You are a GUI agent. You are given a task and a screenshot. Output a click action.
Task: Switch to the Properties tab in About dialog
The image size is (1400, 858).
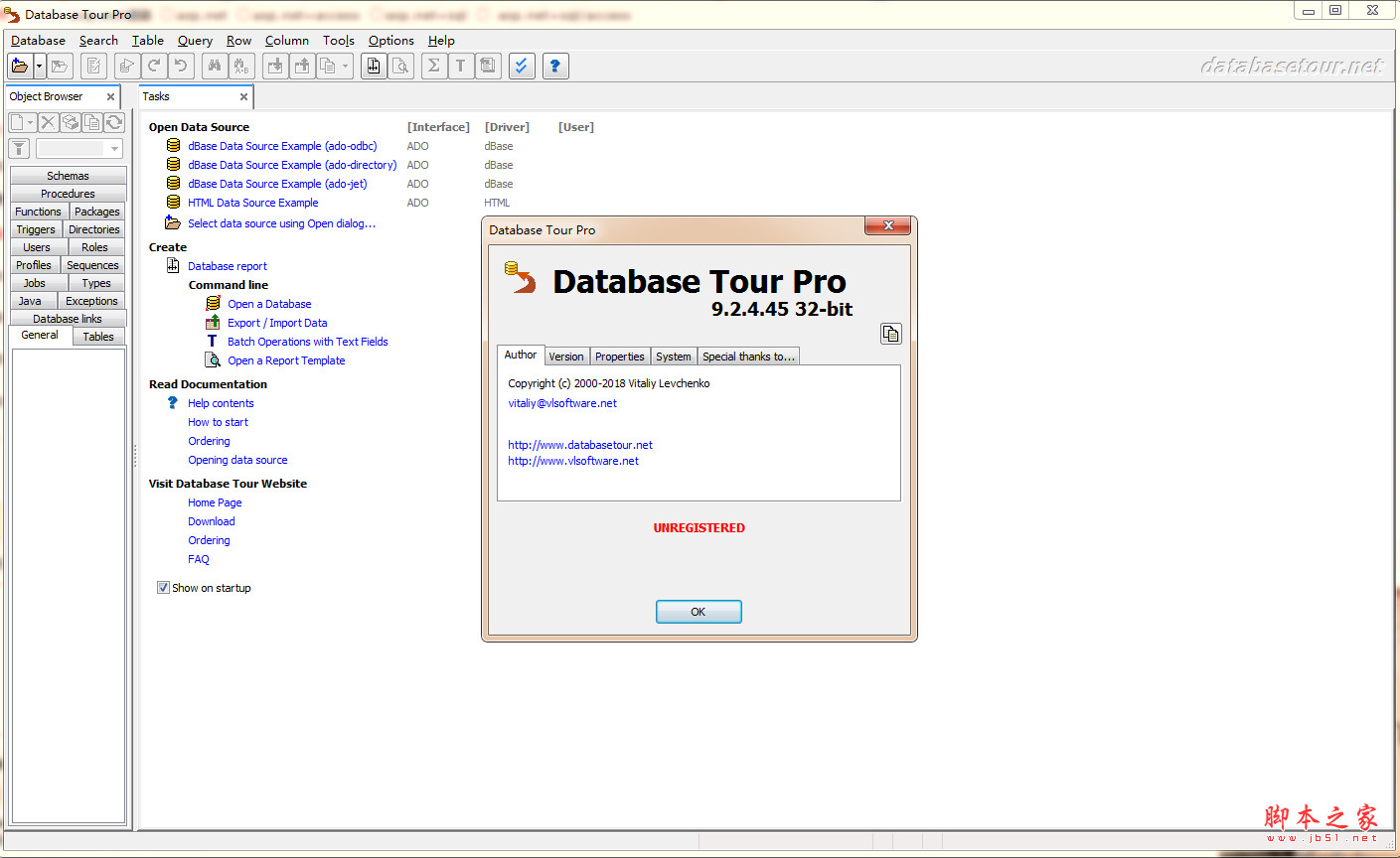pos(620,357)
